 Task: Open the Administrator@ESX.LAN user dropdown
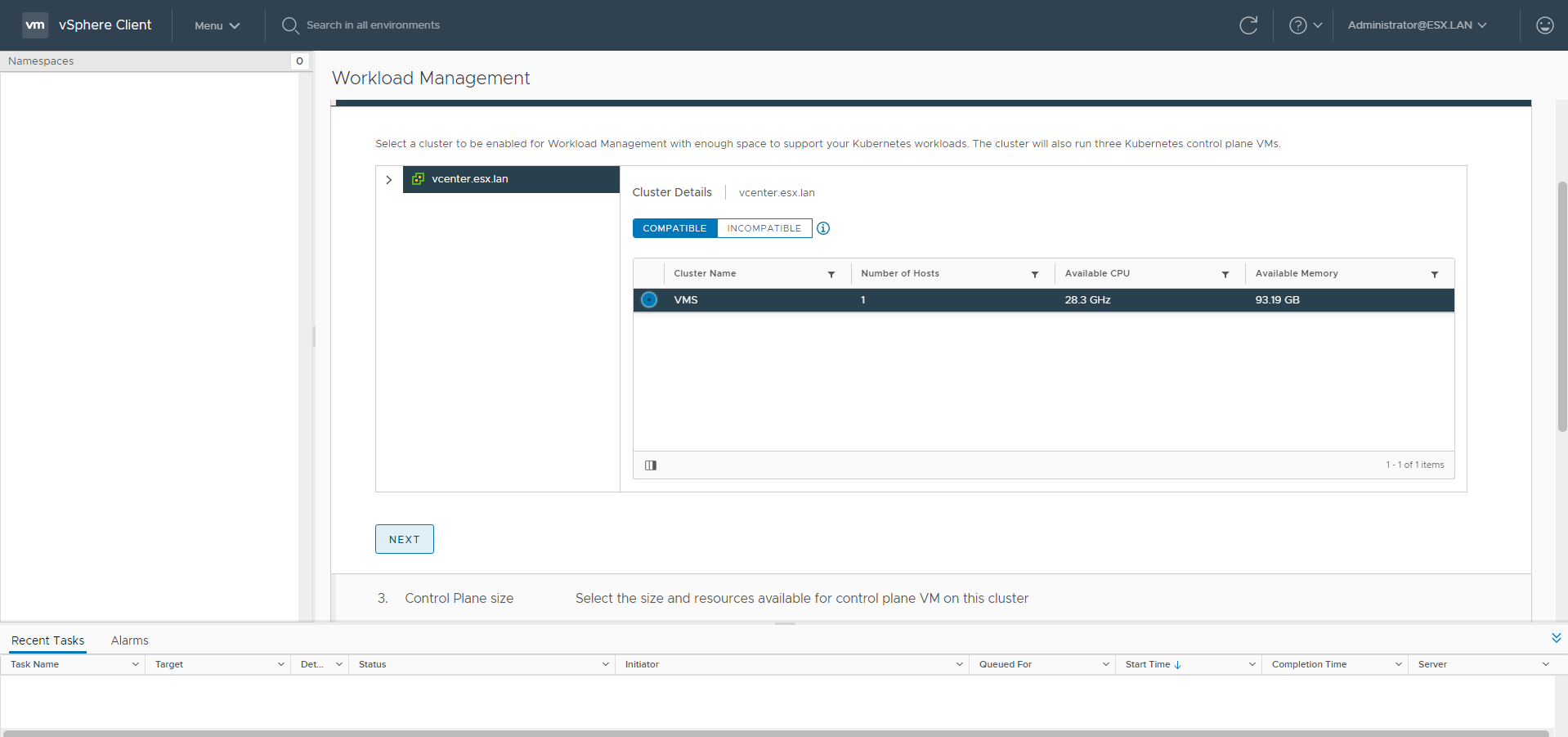[x=1417, y=25]
